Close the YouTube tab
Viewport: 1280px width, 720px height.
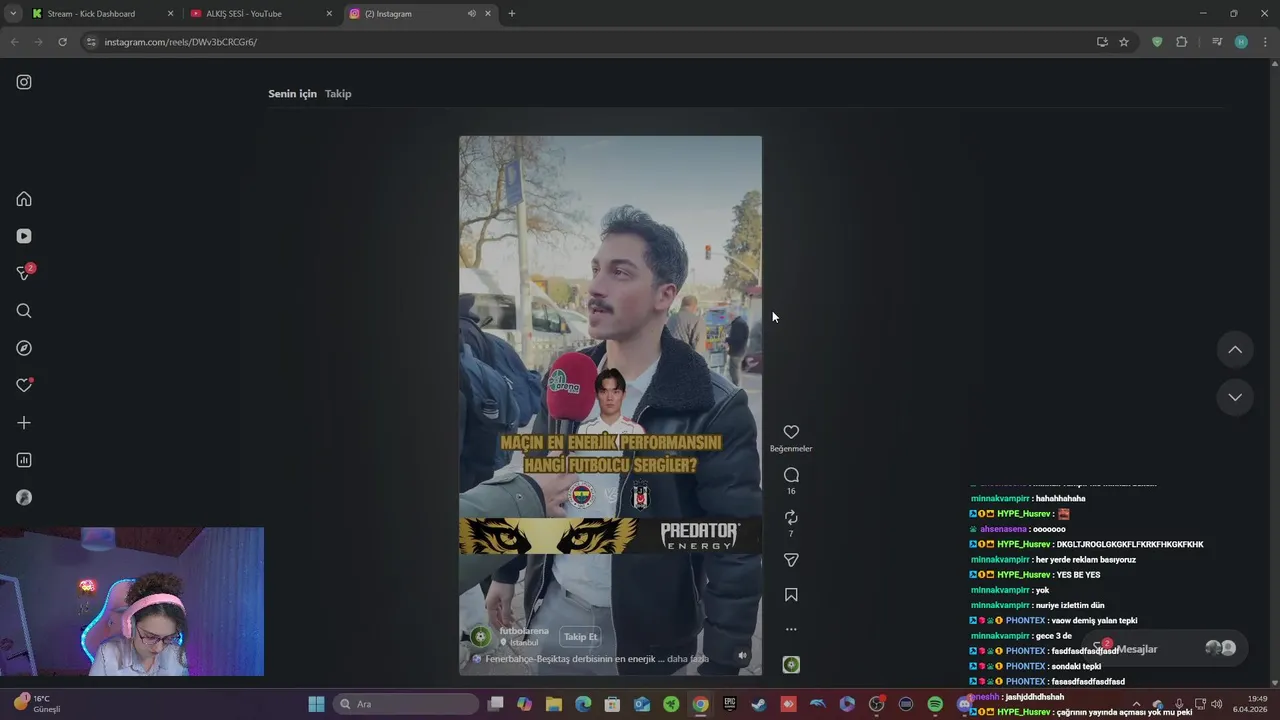[x=329, y=14]
